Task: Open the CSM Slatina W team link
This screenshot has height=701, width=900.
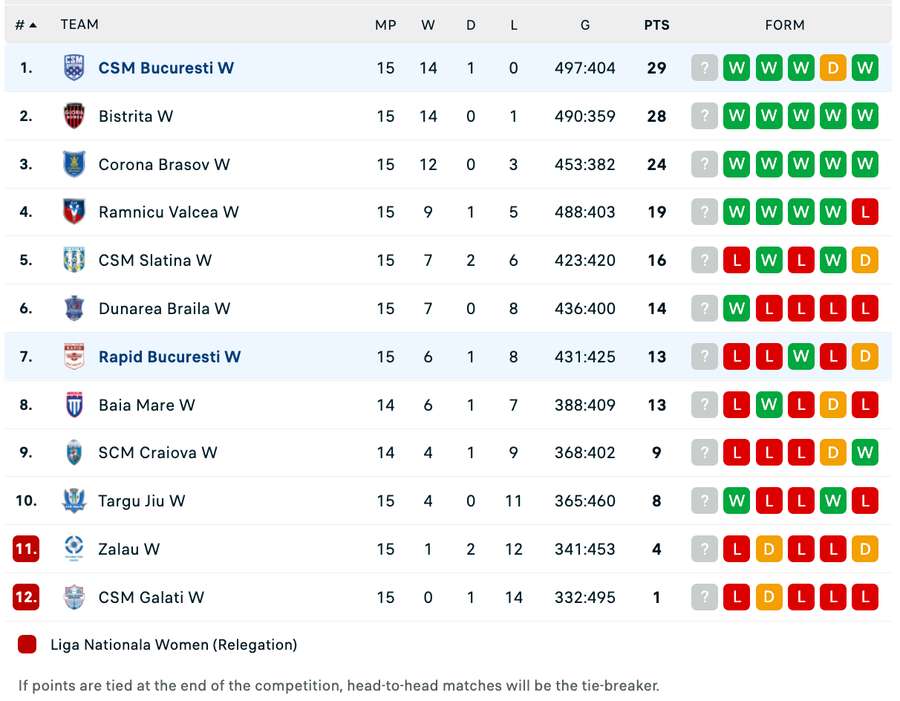Action: pos(155,260)
